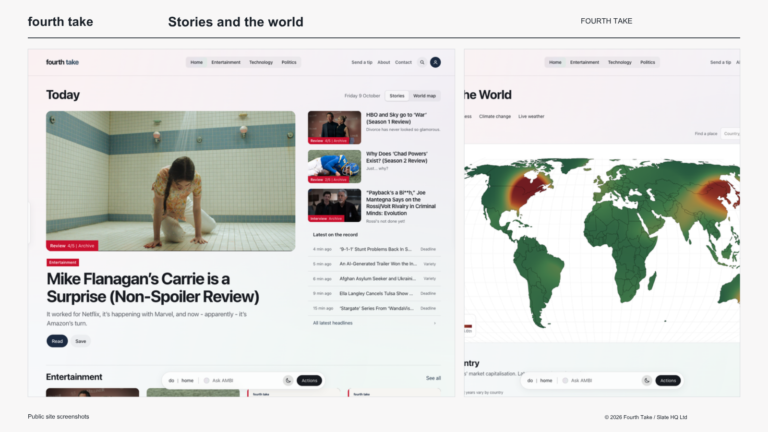The image size is (768, 432).
Task: Open headline HBO and Sky go to 'War'
Action: (x=396, y=118)
